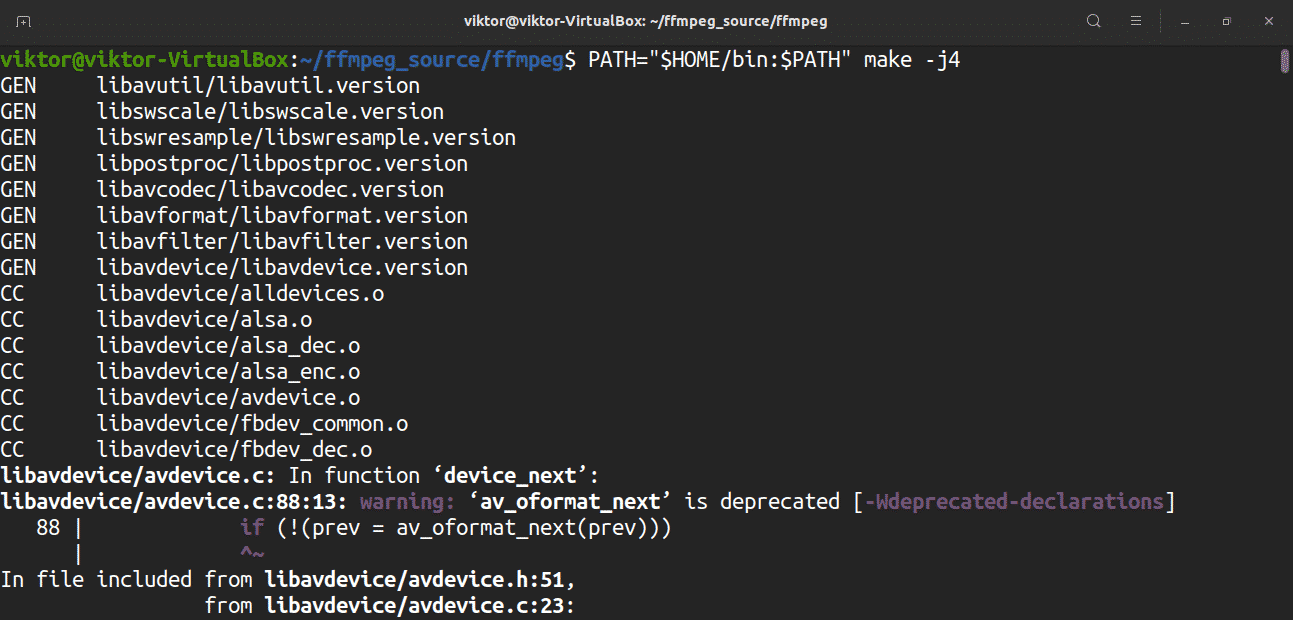Viewport: 1293px width, 620px height.
Task: Click the ~/ffmpeg_source/ffmpeg path in prompt
Action: (x=430, y=60)
